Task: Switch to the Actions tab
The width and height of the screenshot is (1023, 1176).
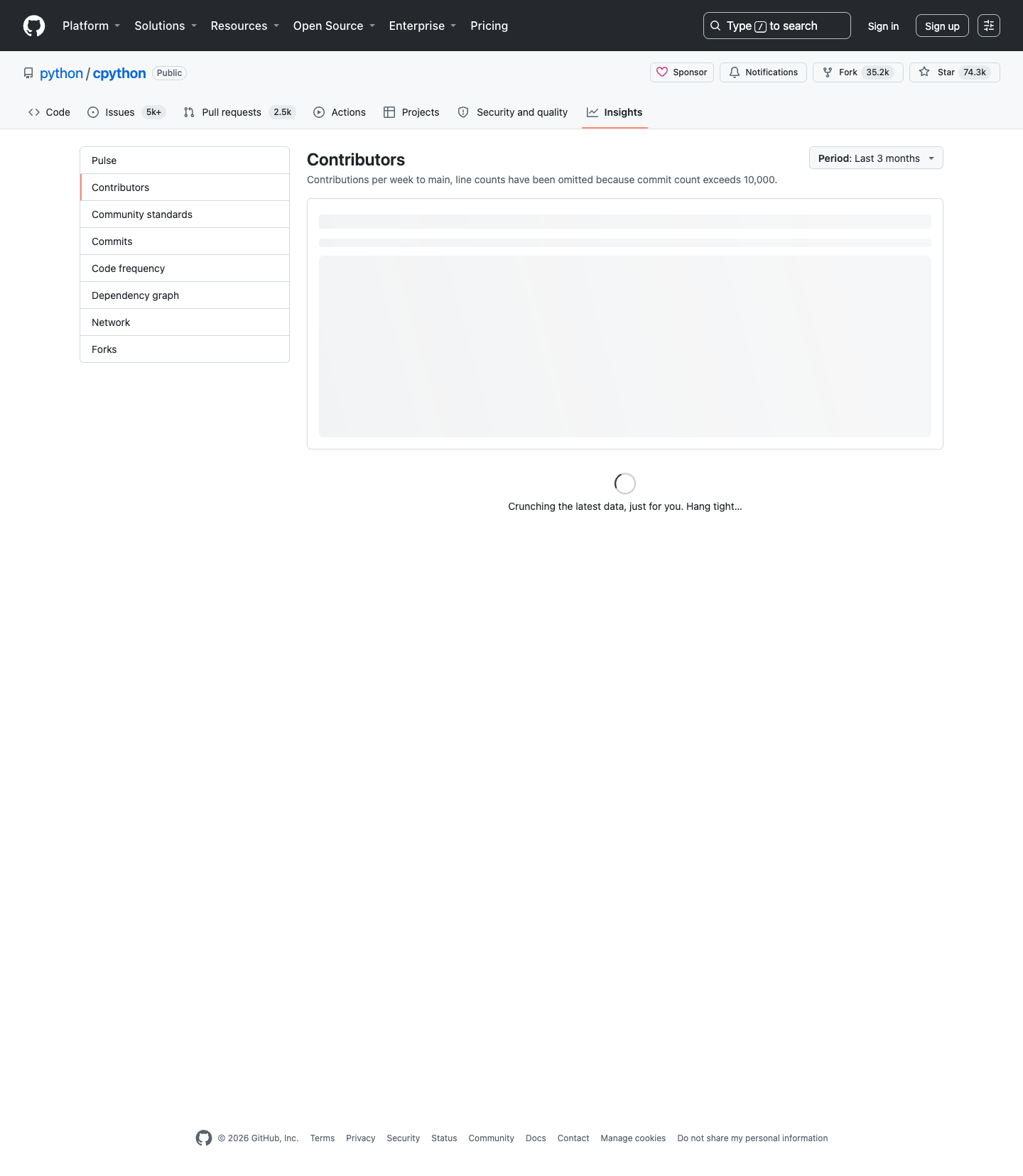Action: tap(340, 112)
